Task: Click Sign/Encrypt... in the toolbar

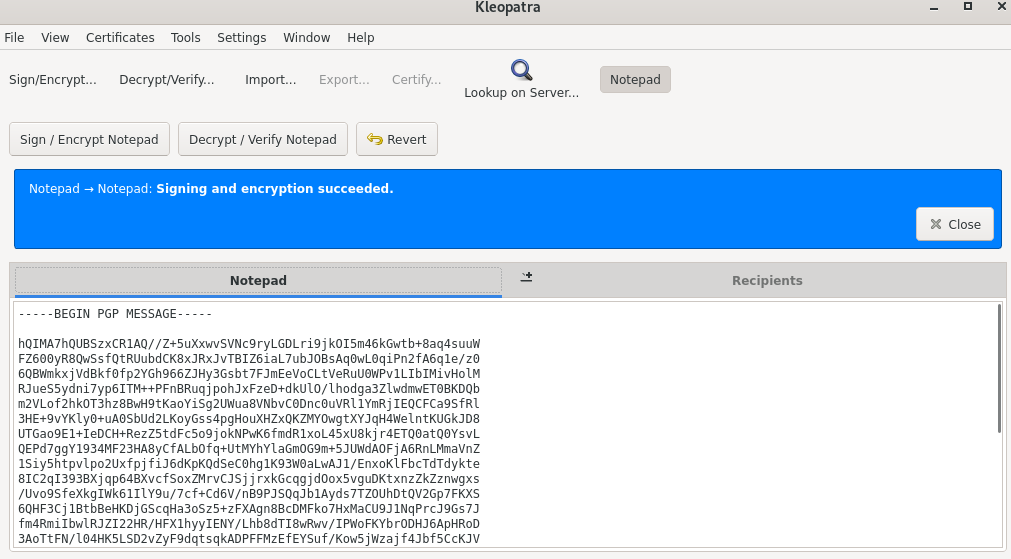Action: pyautogui.click(x=53, y=79)
